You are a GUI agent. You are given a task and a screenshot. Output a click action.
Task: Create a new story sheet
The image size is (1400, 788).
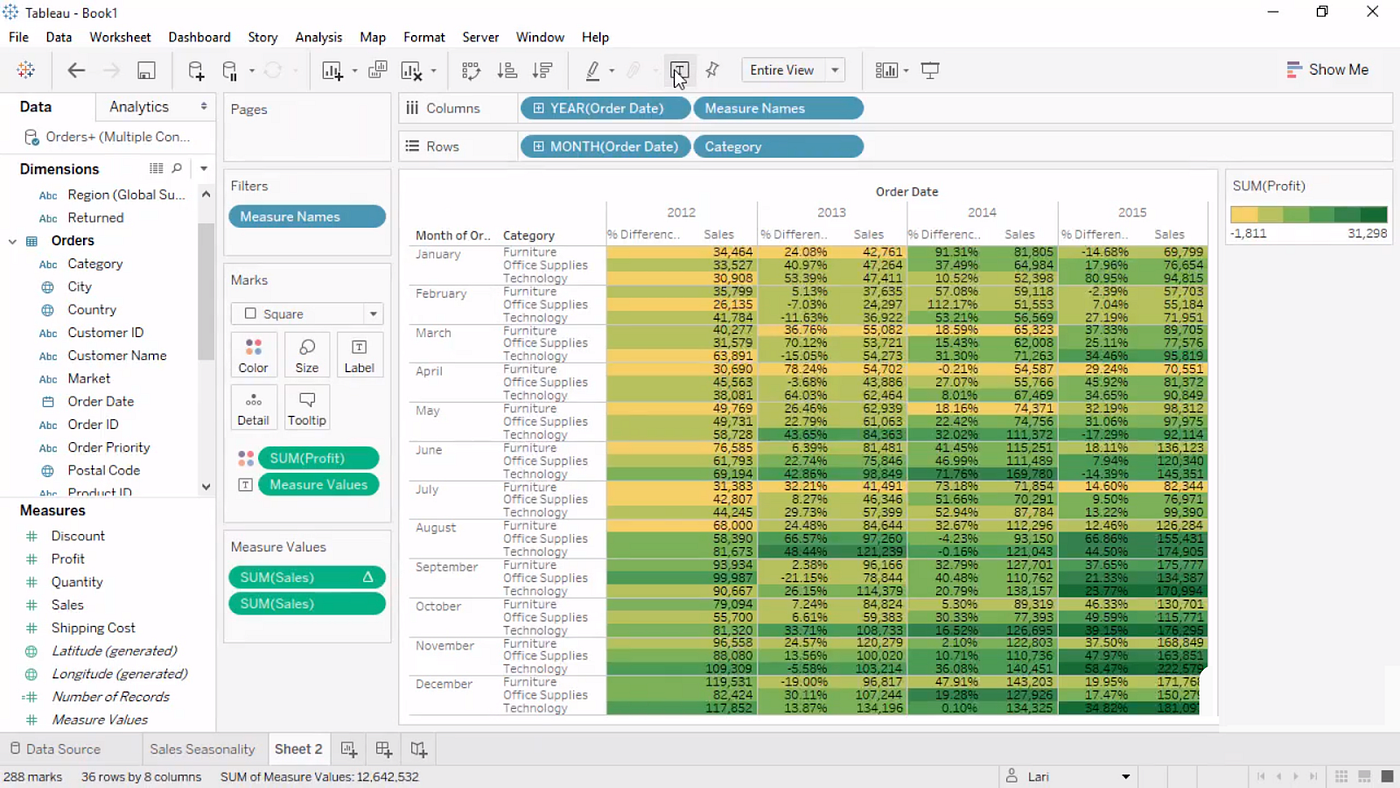coord(419,748)
